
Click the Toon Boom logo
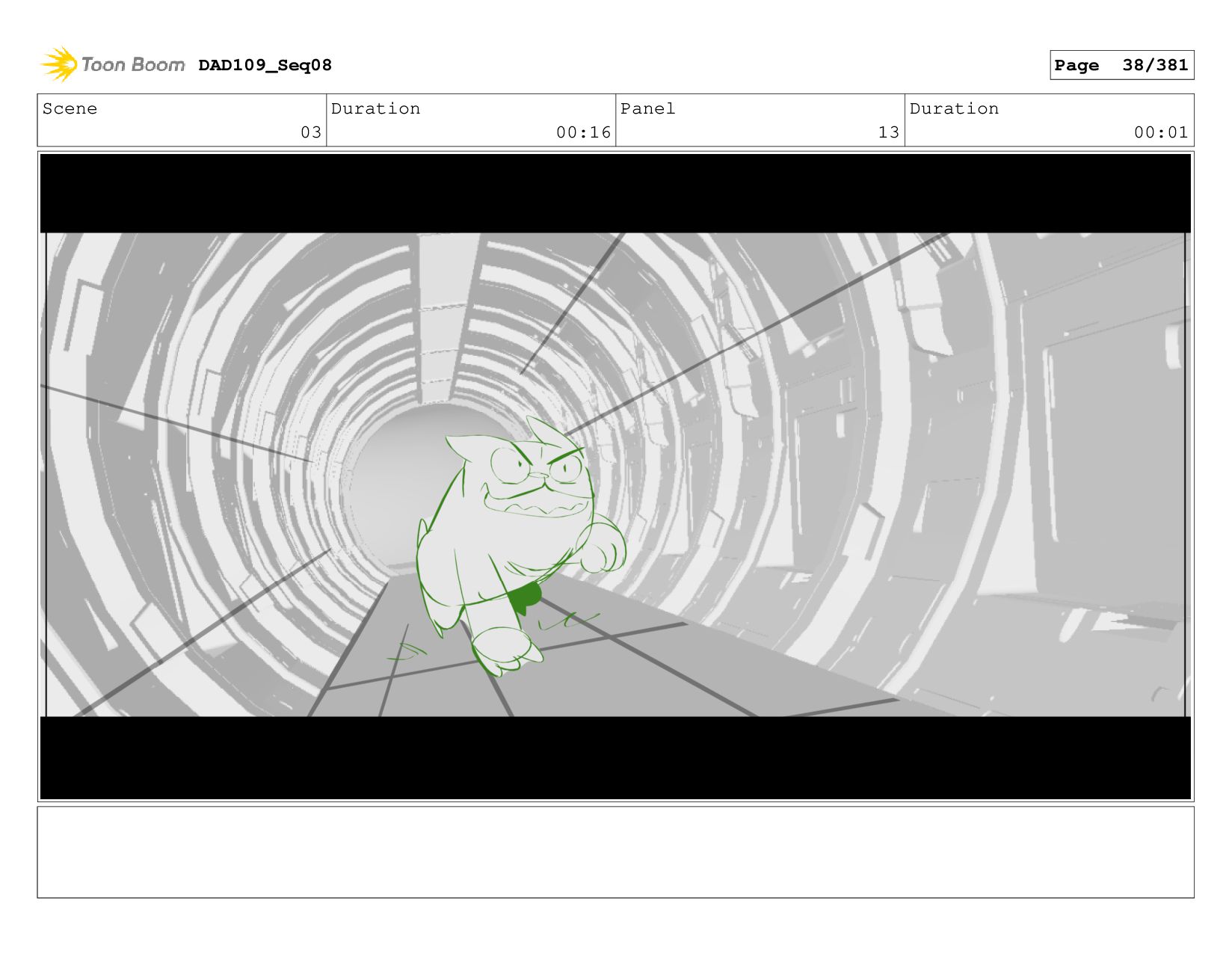pyautogui.click(x=112, y=65)
